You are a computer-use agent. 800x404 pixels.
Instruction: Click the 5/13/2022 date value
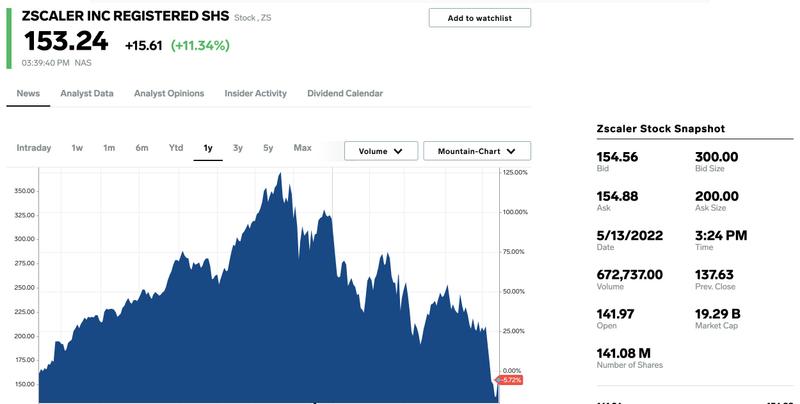pyautogui.click(x=630, y=236)
